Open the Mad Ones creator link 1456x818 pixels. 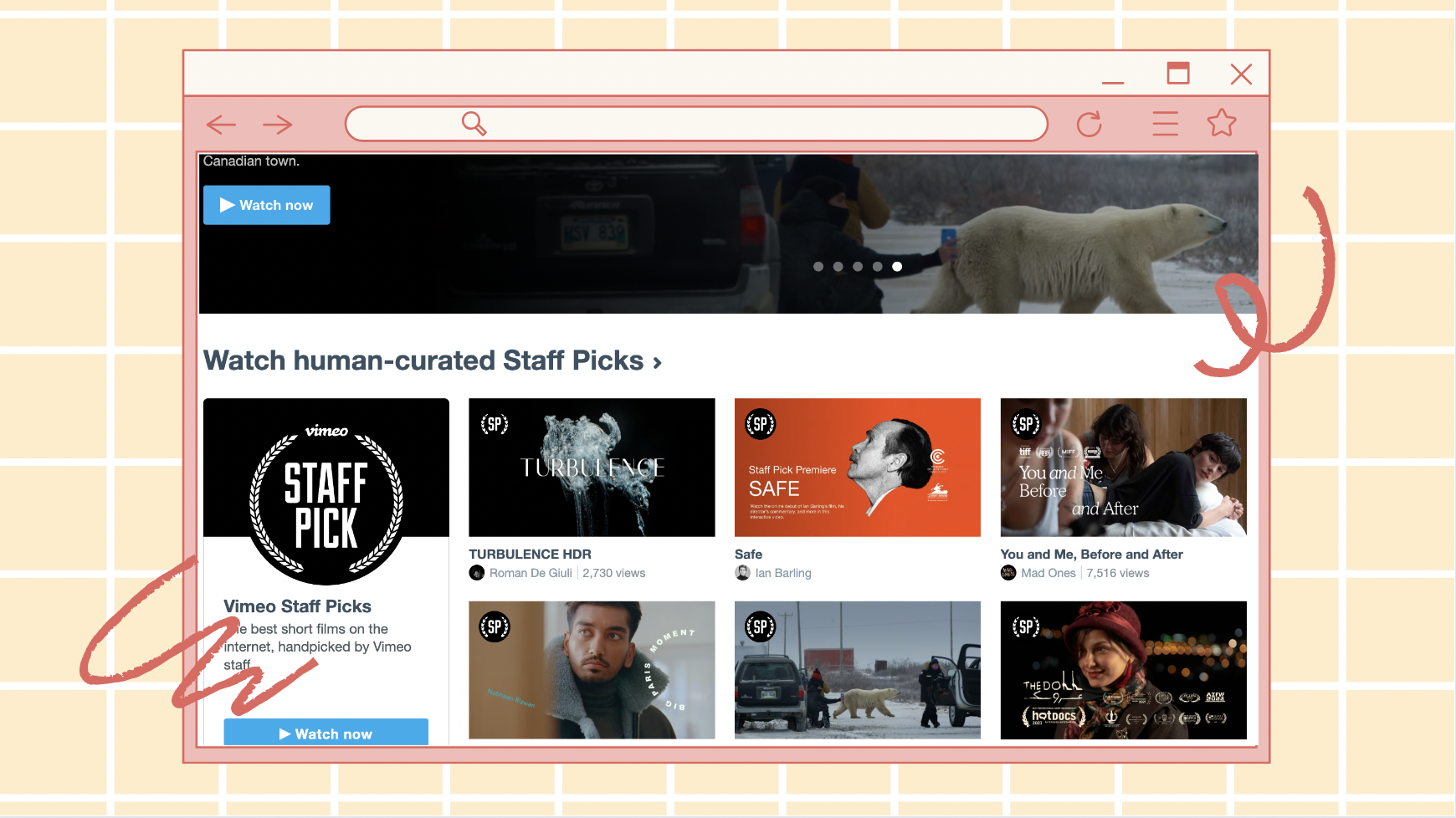(1048, 573)
